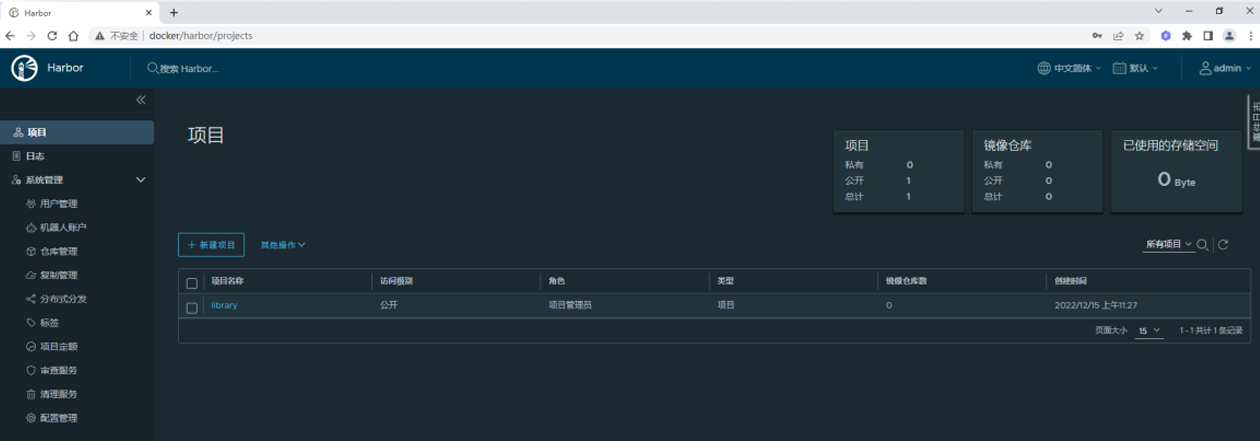Click the share page icon in address bar
Screen dimensions: 1260x441
1118,36
